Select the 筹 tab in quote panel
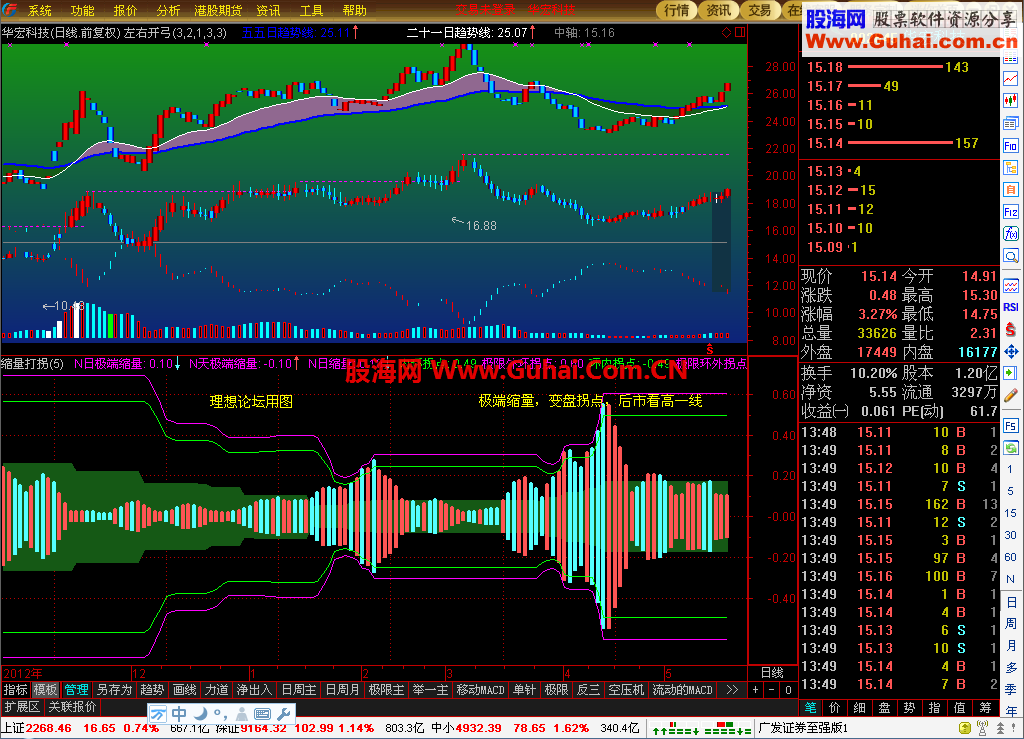Image resolution: width=1024 pixels, height=739 pixels. point(985,708)
